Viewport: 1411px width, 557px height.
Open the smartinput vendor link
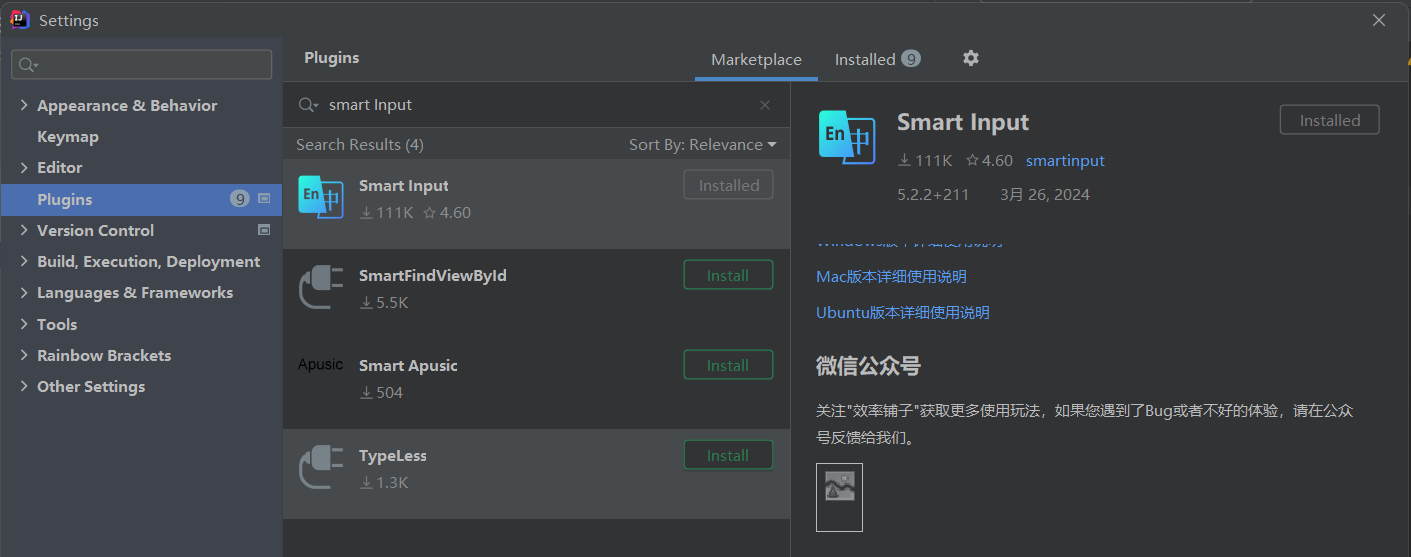1065,160
